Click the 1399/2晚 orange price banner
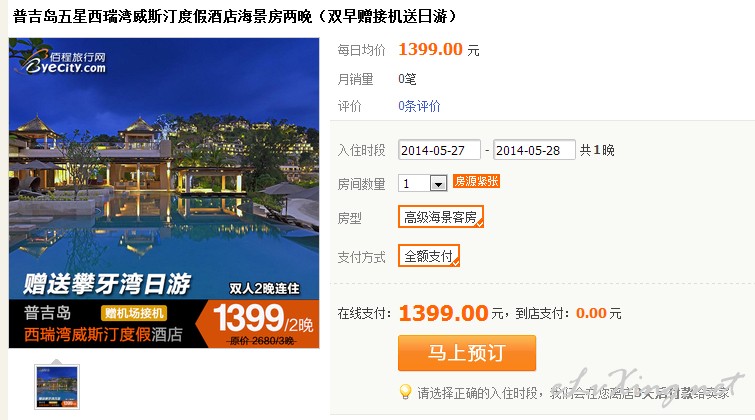Image resolution: width=755 pixels, height=420 pixels. (x=262, y=323)
